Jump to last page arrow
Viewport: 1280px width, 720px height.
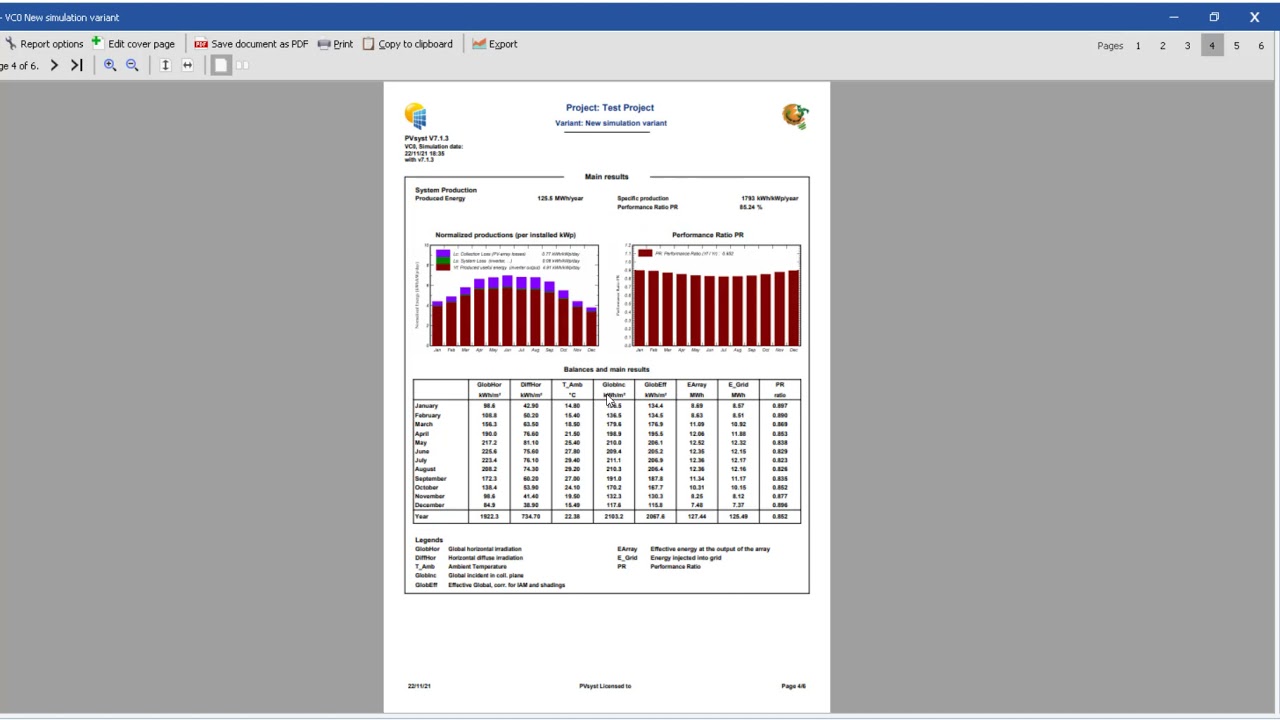76,66
